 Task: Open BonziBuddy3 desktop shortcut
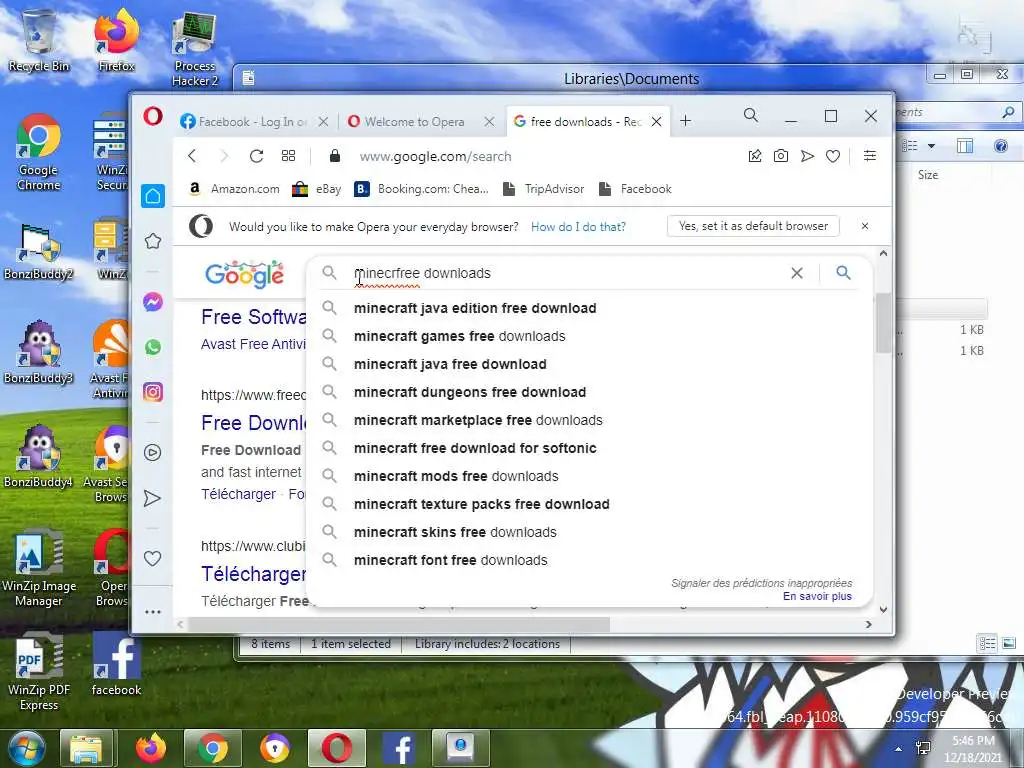tap(39, 353)
